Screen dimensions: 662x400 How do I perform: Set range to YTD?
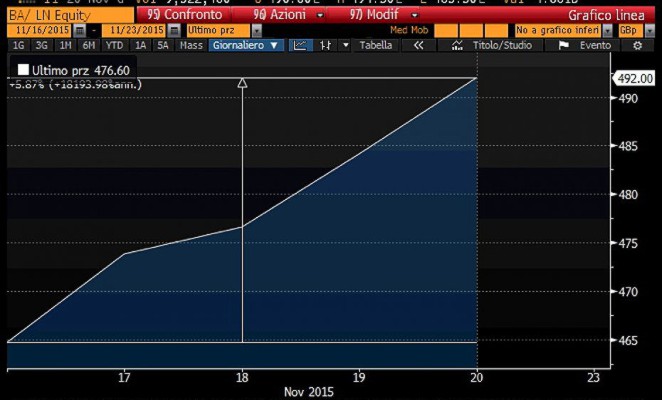click(x=115, y=46)
